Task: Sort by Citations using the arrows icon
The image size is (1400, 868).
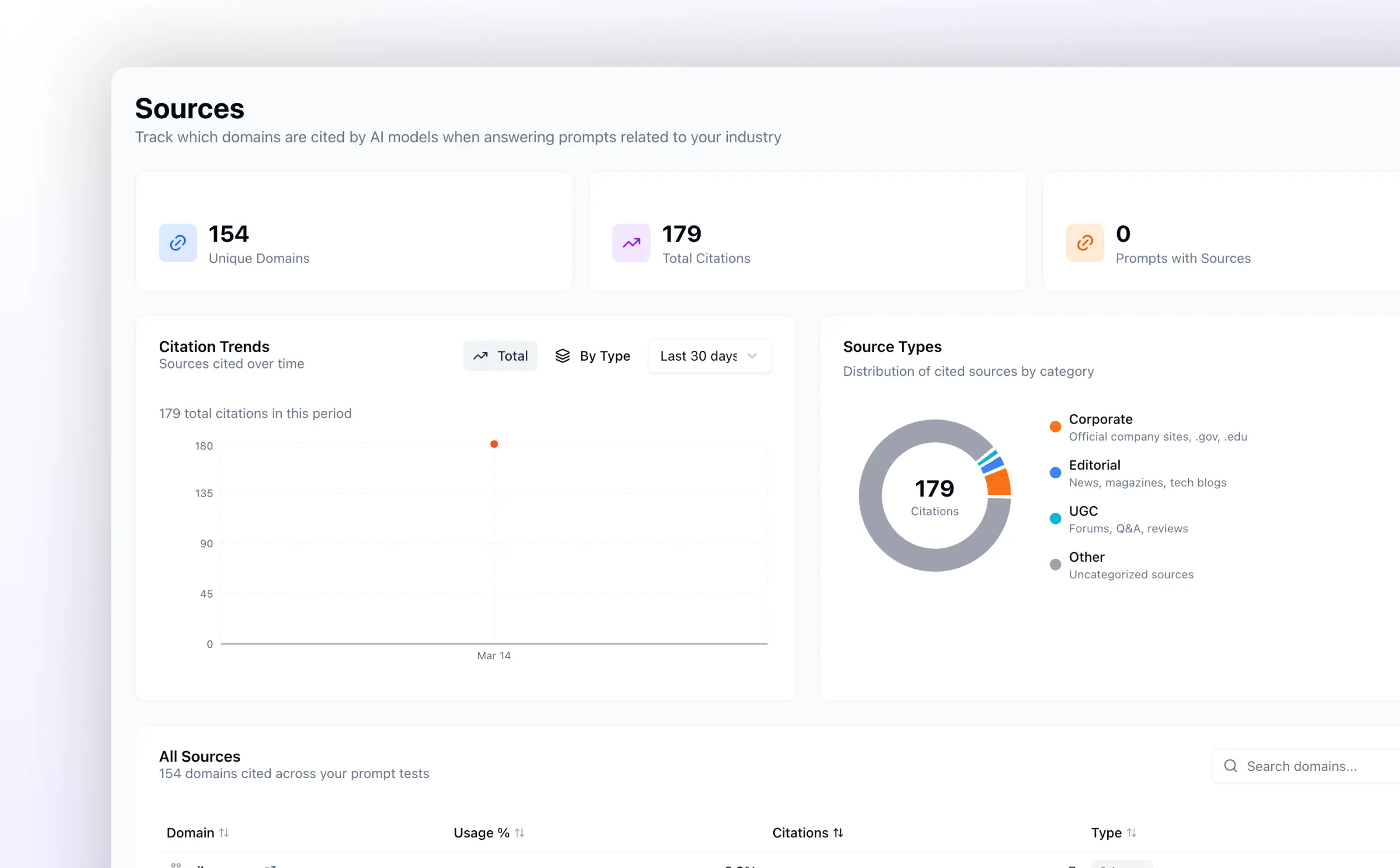Action: pos(838,832)
